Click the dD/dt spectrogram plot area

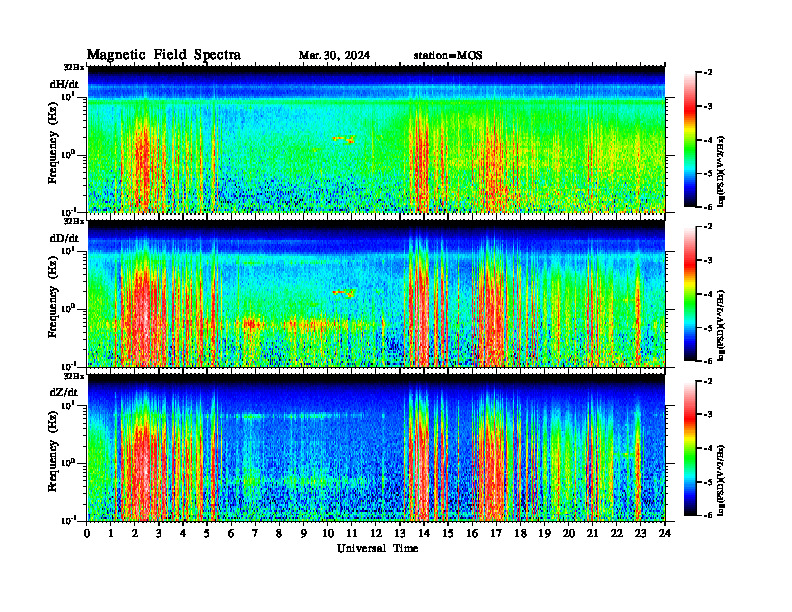[376, 293]
